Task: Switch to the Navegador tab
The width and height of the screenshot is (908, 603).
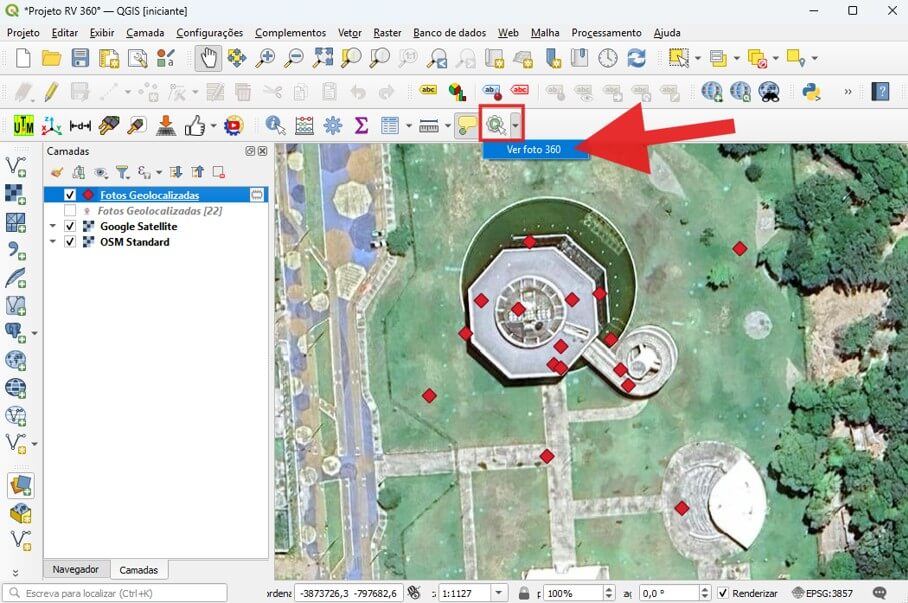Action: [76, 569]
